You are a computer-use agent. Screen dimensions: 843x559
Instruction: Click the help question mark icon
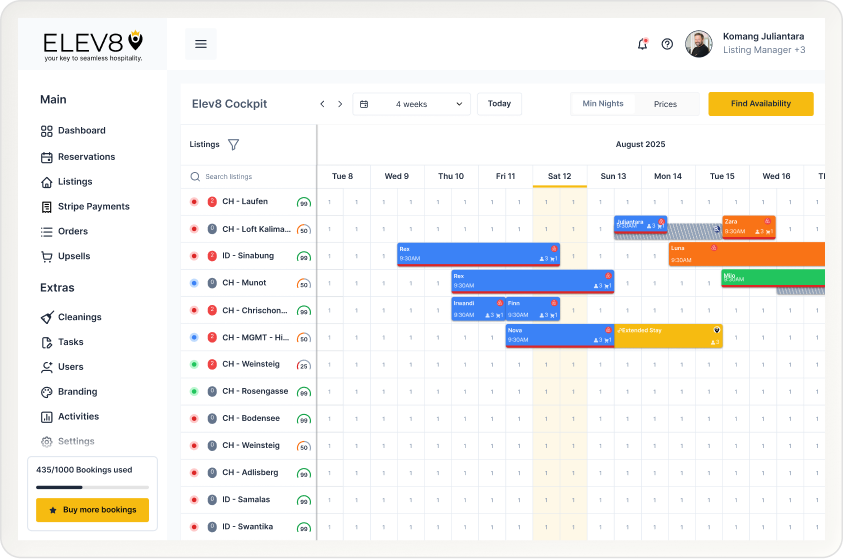(667, 44)
